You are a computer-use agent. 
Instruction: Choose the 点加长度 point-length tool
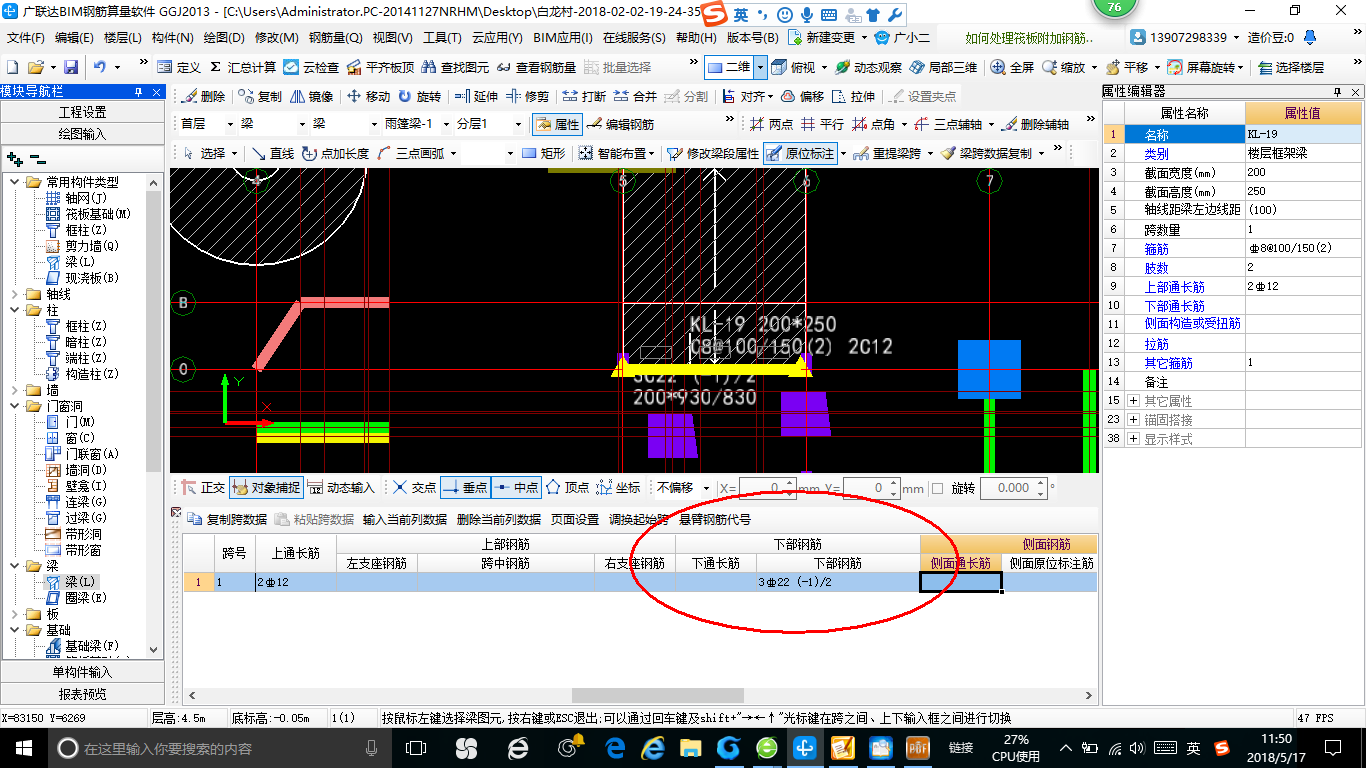(335, 153)
